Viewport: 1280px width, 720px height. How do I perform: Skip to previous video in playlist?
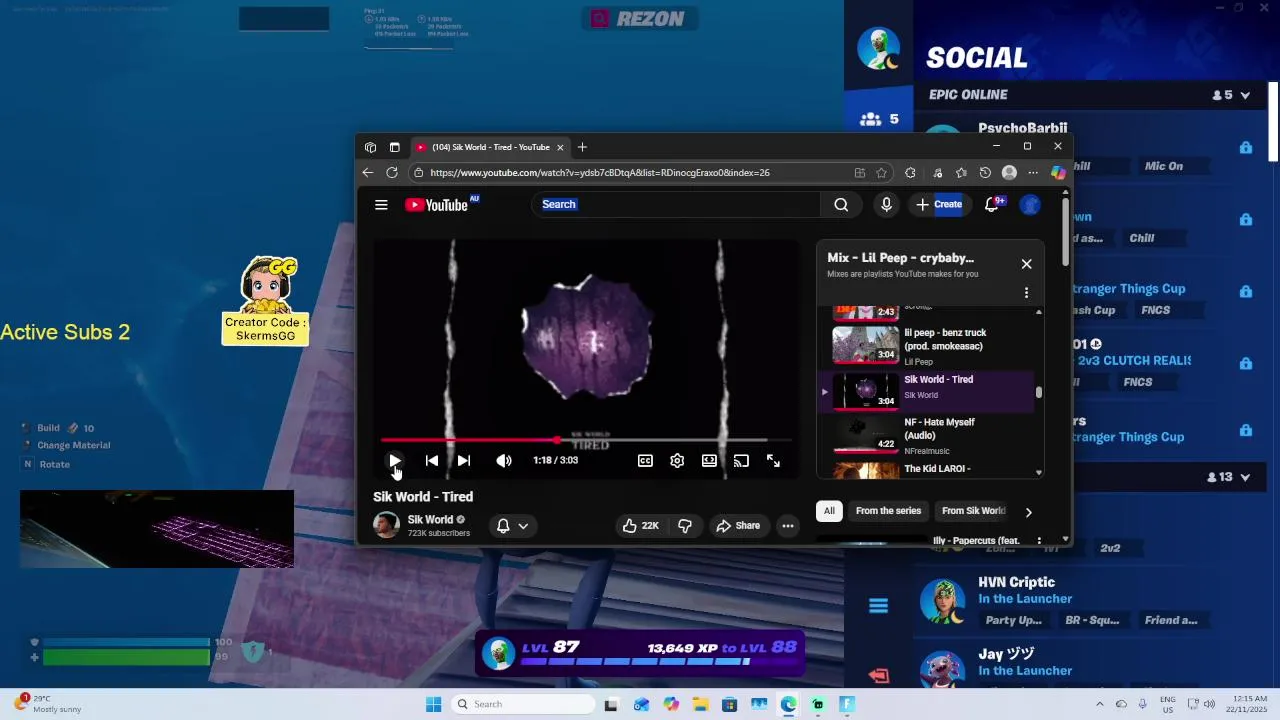(x=432, y=460)
